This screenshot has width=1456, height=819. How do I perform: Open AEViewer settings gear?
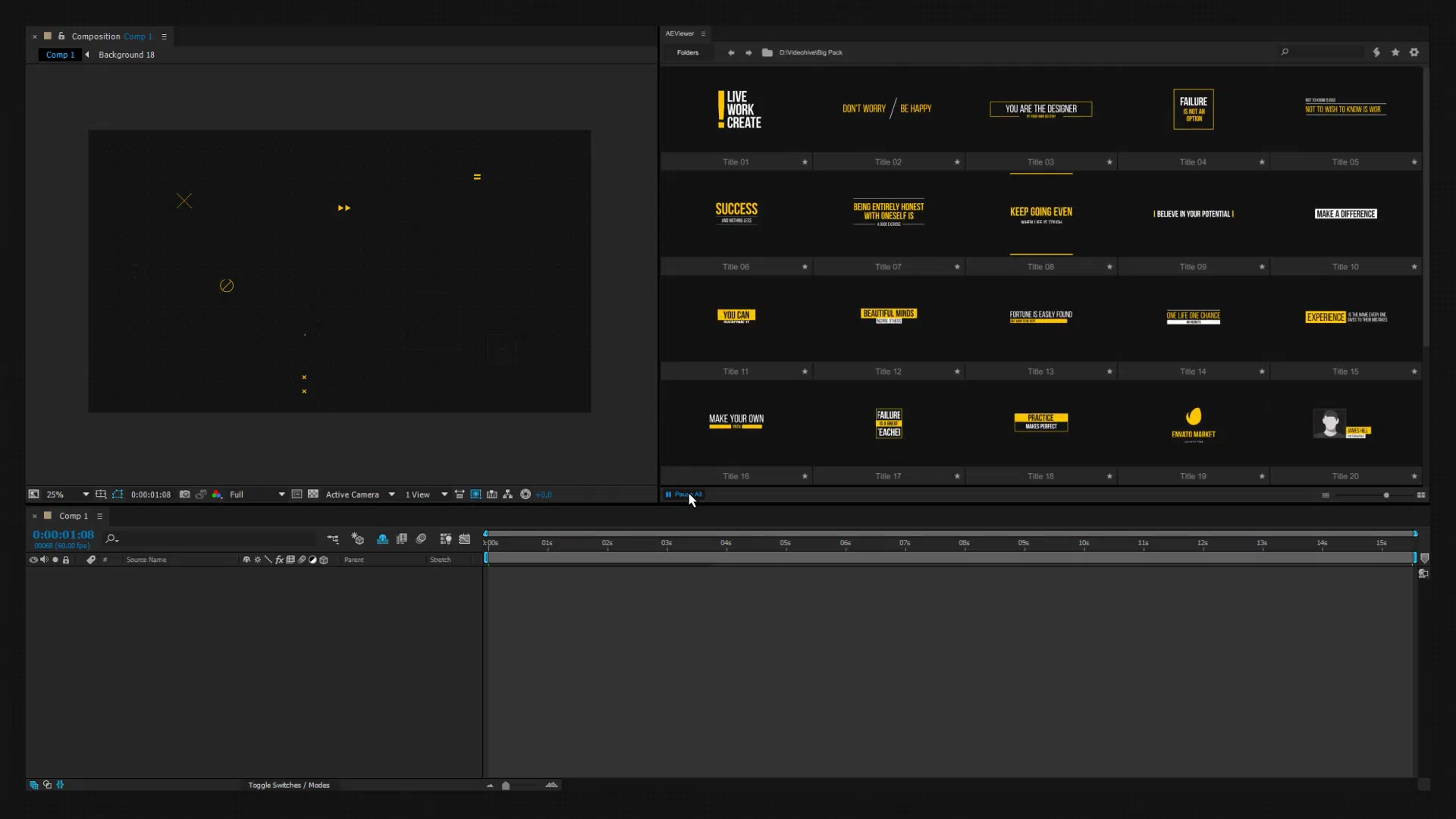[1414, 52]
